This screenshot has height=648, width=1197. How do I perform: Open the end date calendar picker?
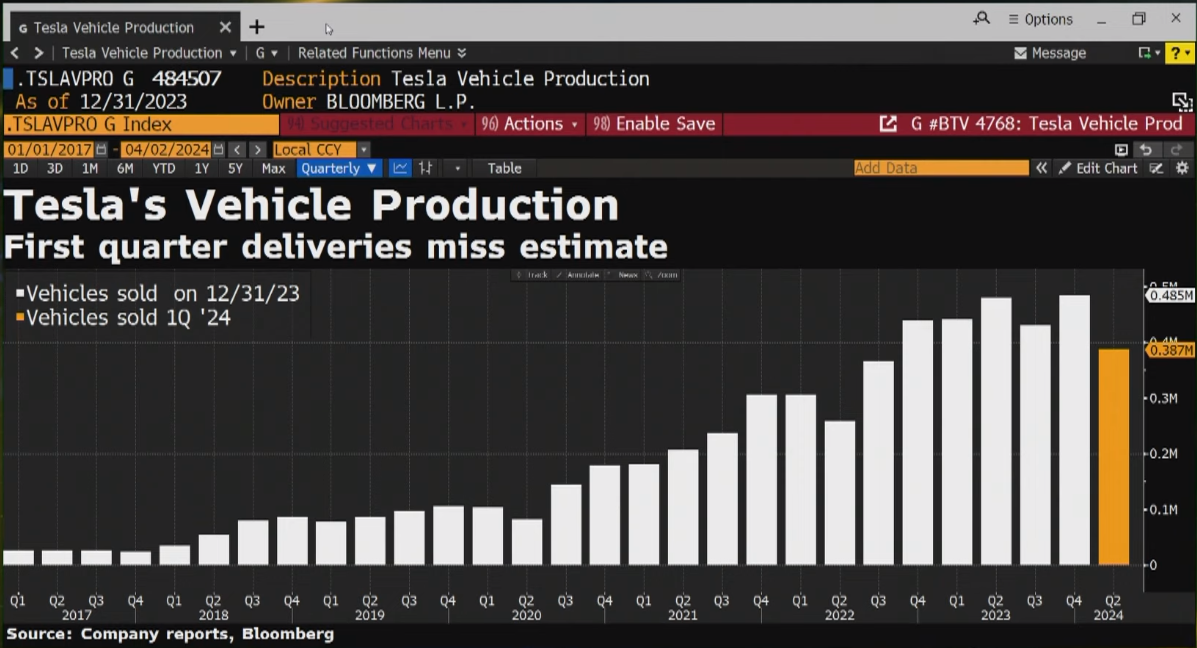click(x=218, y=150)
